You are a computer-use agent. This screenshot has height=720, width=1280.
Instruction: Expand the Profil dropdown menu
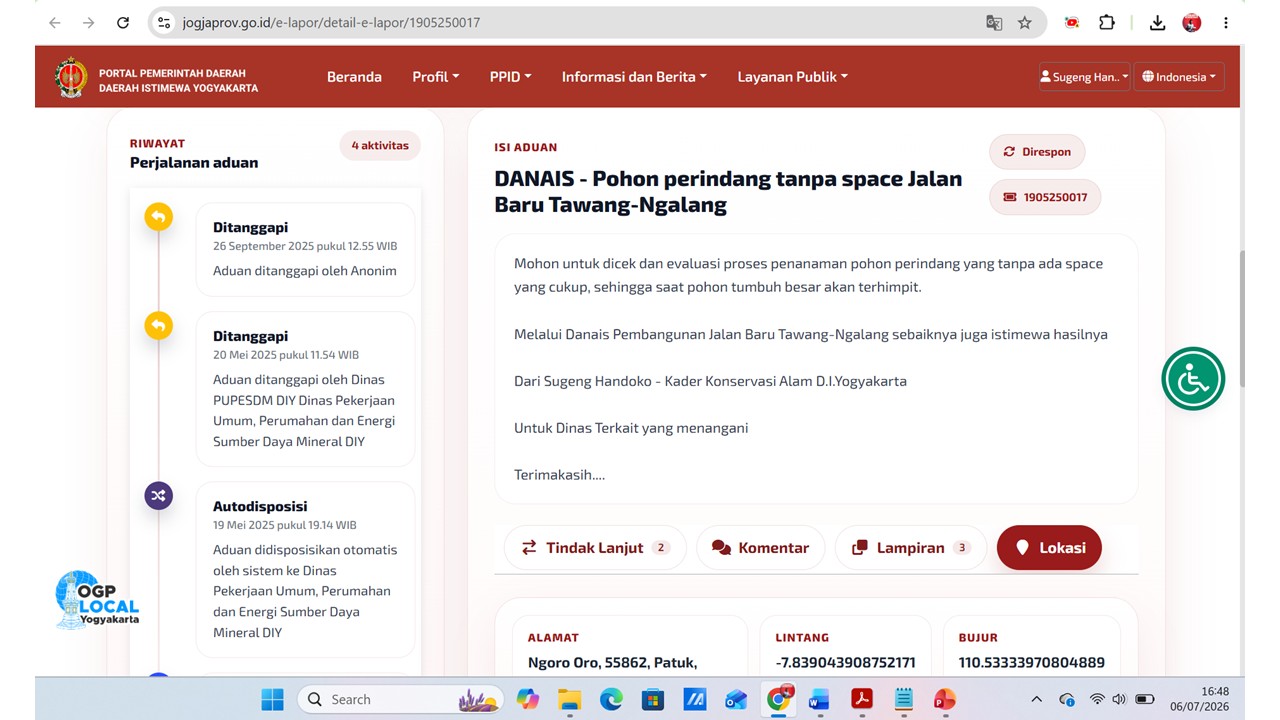[x=436, y=77]
